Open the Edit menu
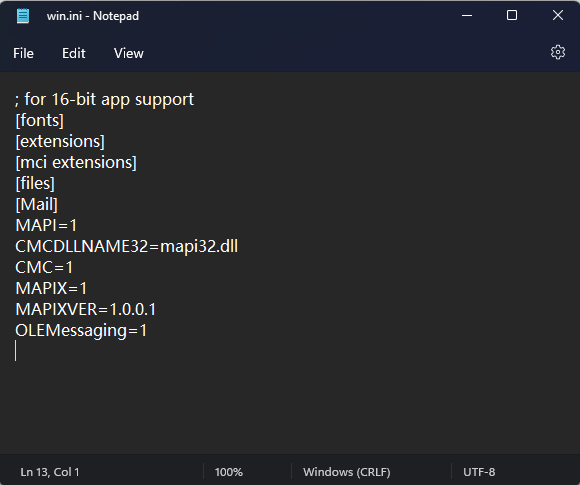Screen dimensions: 580x485 74,53
